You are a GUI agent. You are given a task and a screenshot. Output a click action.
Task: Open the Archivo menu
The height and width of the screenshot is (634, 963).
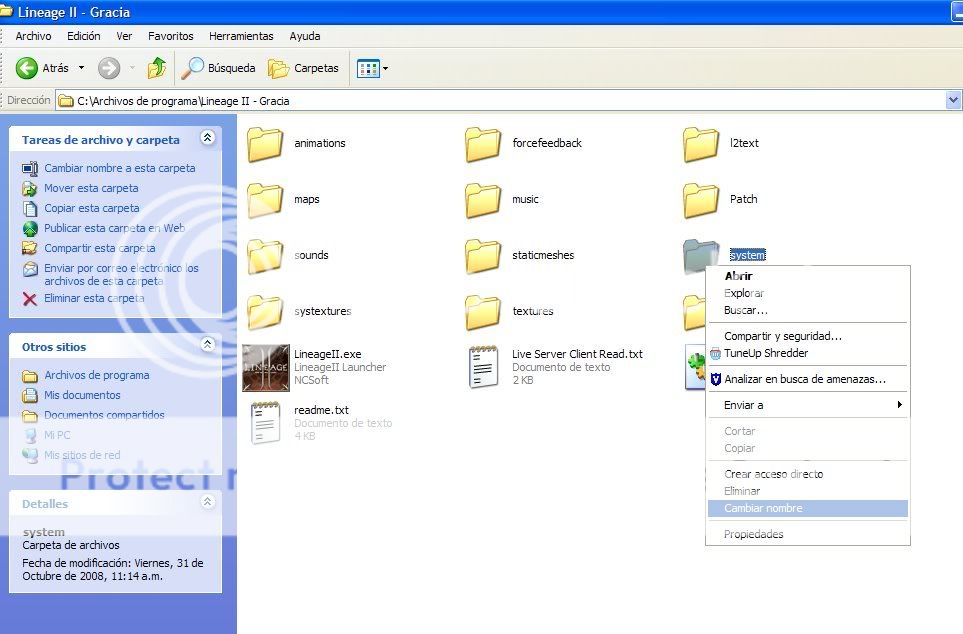(x=33, y=36)
